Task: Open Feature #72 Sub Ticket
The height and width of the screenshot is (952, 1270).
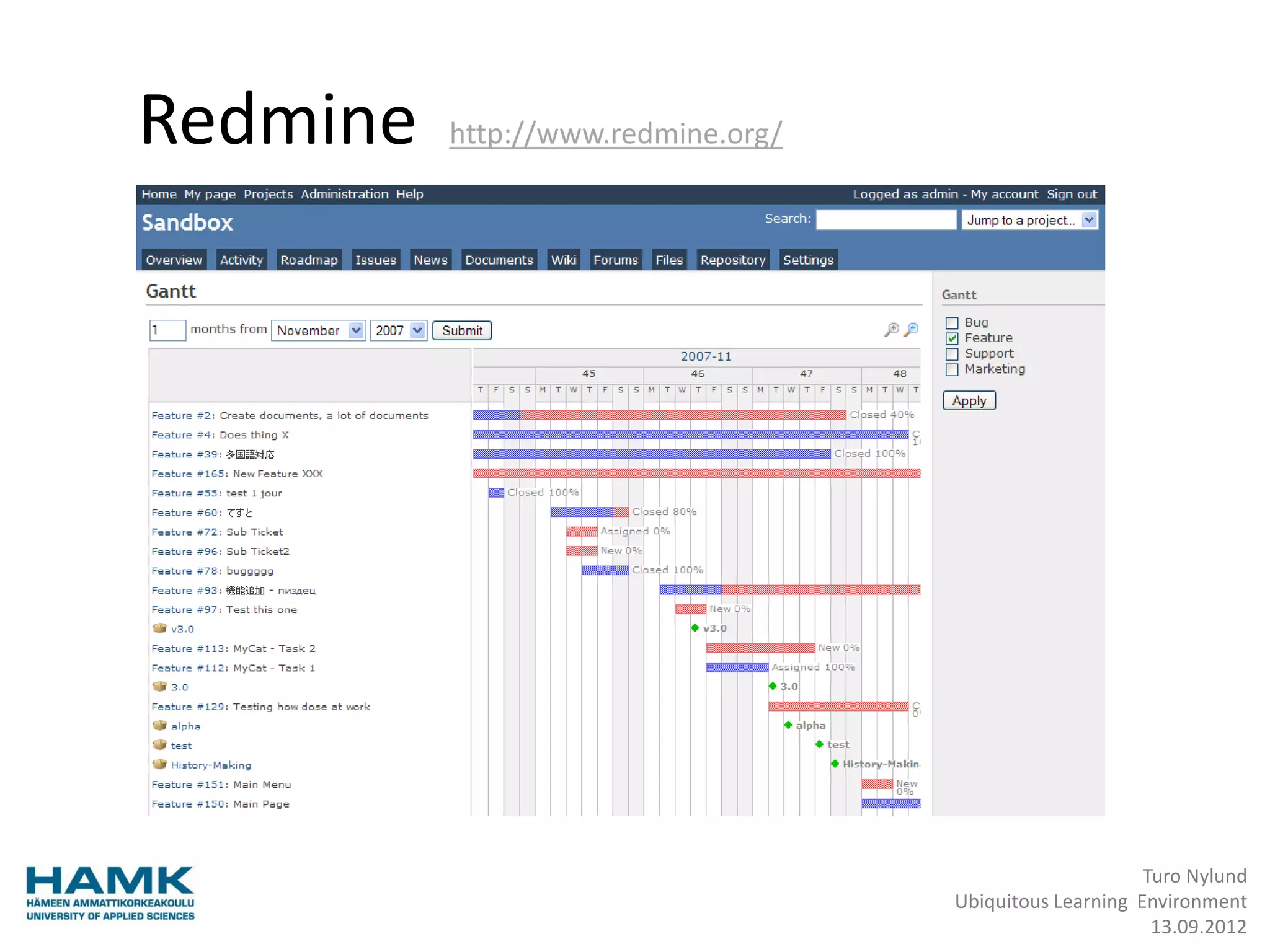Action: 217,532
